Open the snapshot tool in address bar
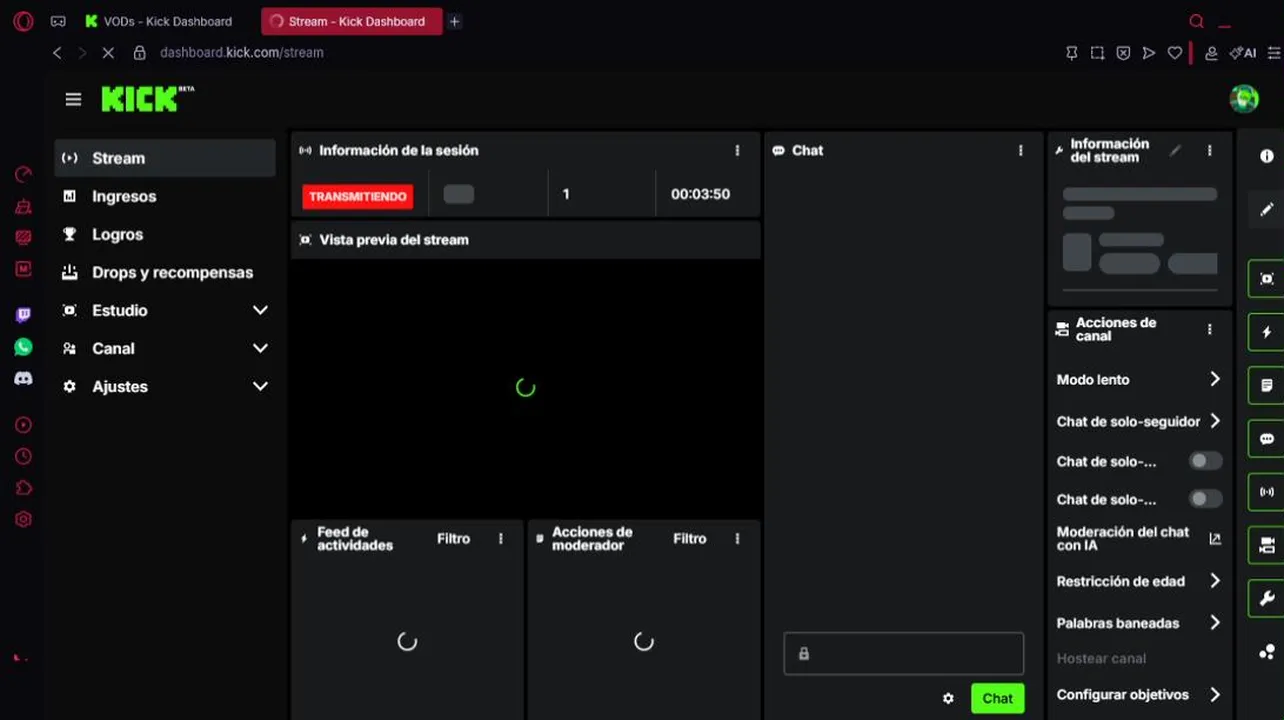Screen dimensions: 1284x720 pyautogui.click(x=1097, y=53)
